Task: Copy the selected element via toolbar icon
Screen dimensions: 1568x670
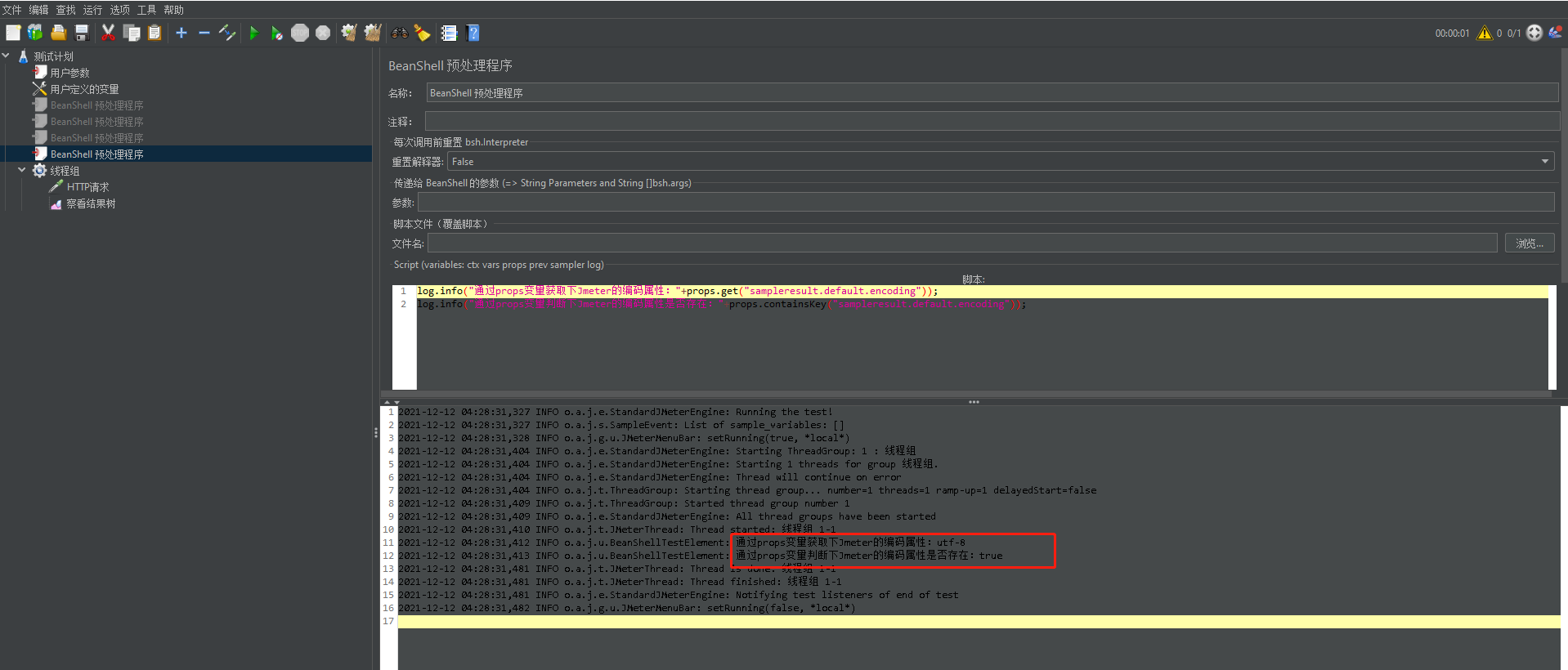Action: (132, 33)
